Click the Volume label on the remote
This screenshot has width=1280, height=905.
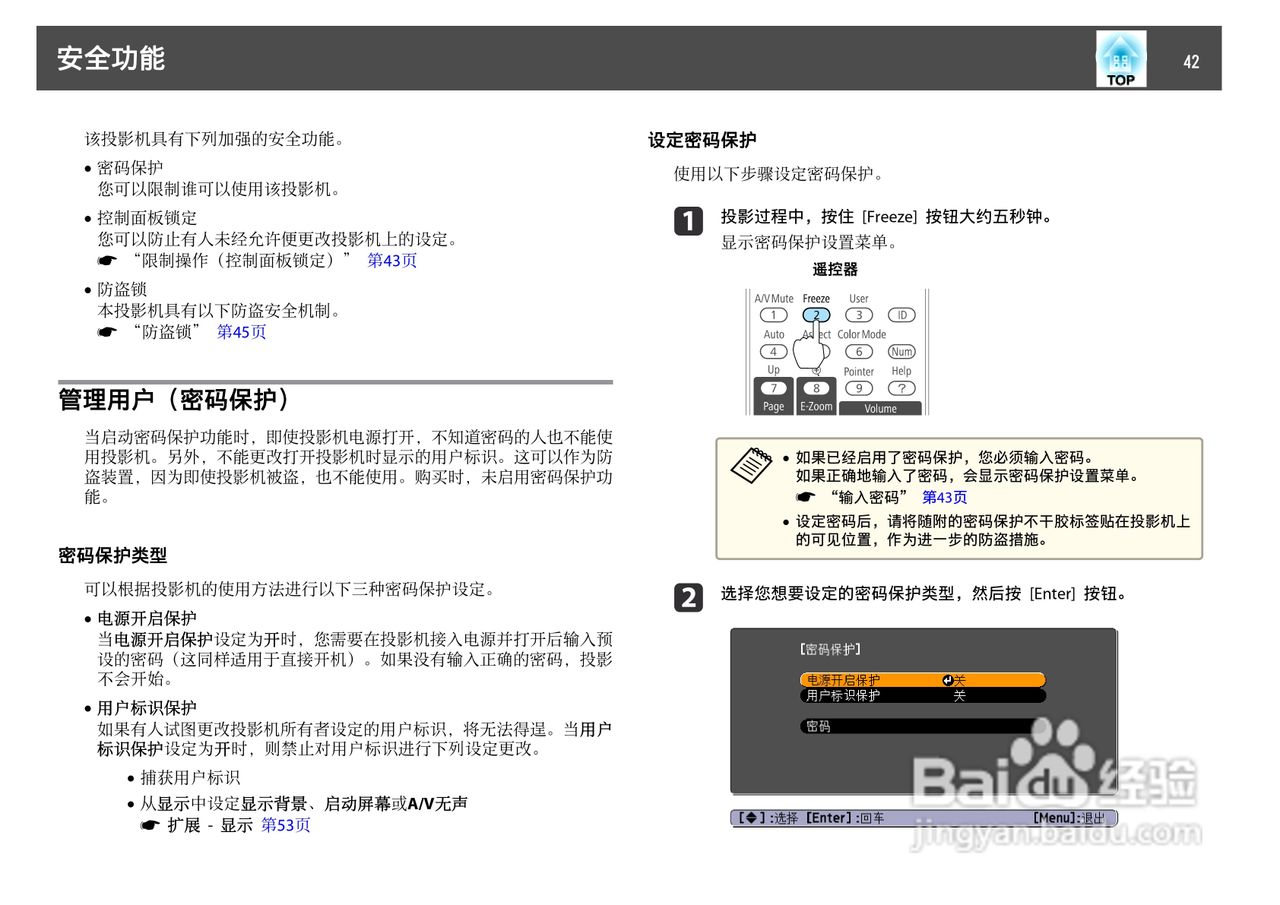pos(881,408)
